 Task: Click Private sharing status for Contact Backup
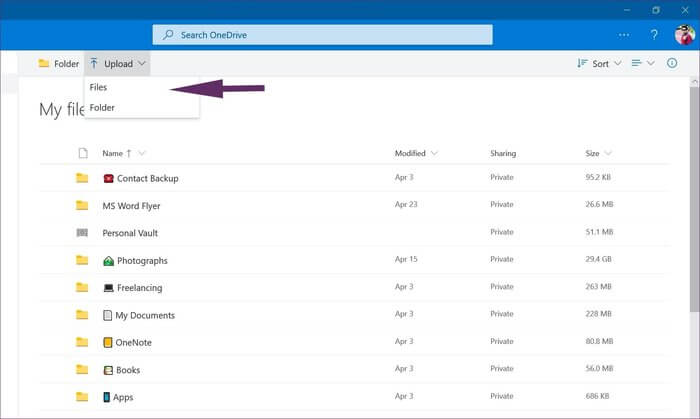click(x=502, y=177)
